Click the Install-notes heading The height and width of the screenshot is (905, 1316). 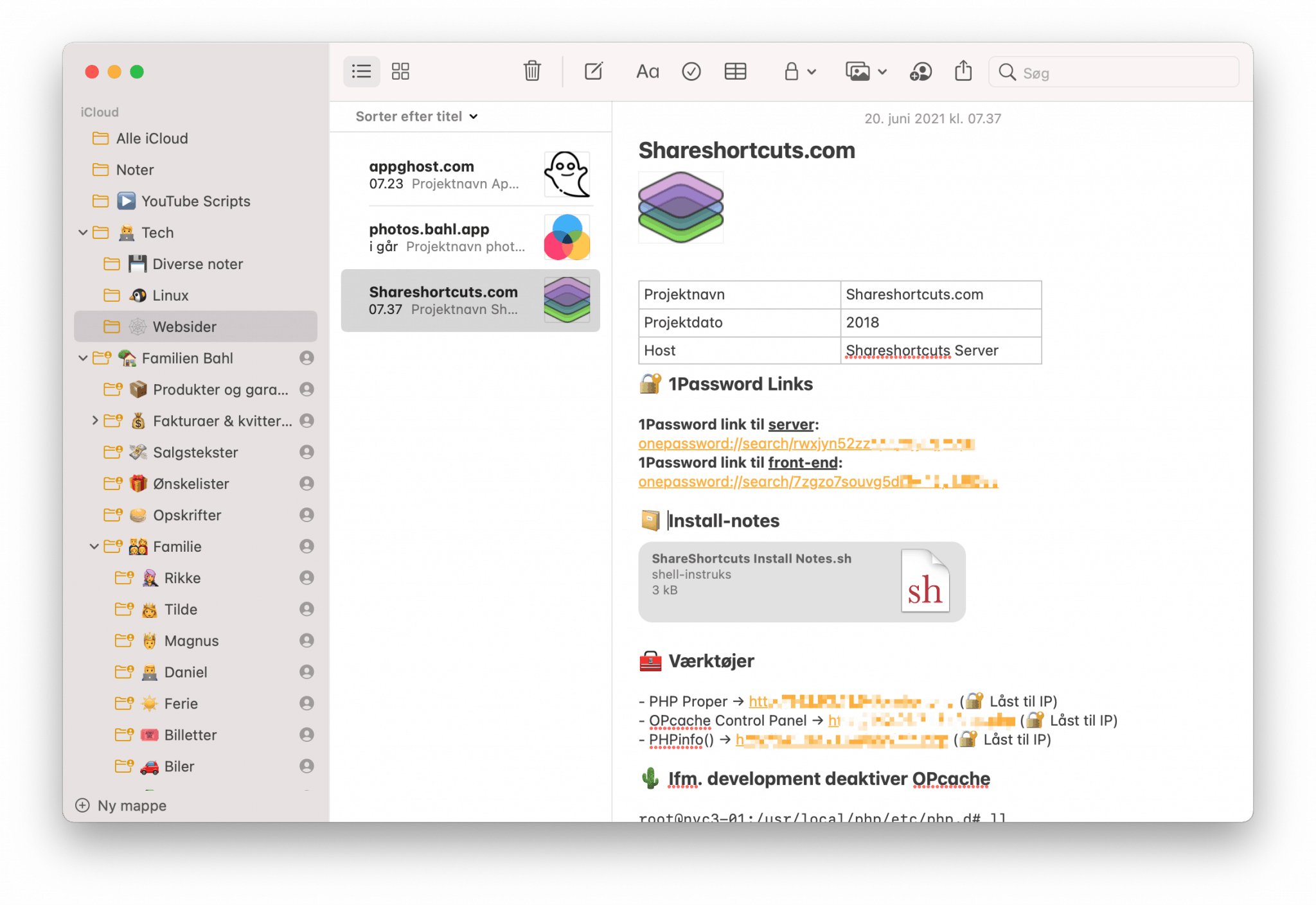point(724,521)
